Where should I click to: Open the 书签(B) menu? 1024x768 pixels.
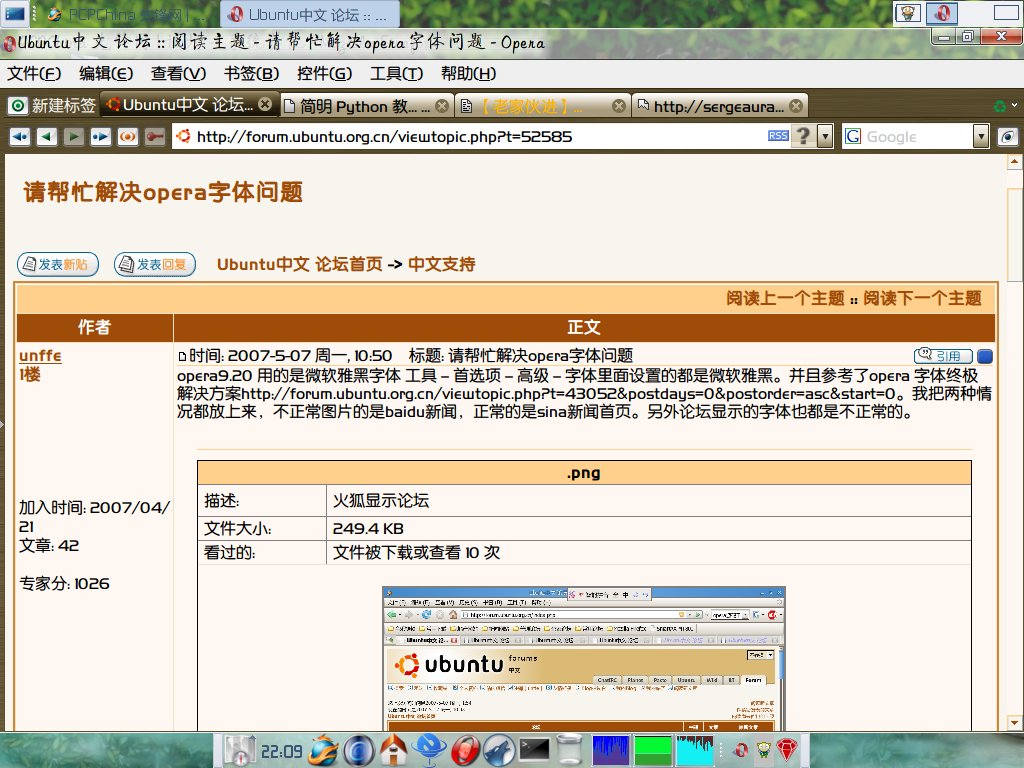point(251,73)
